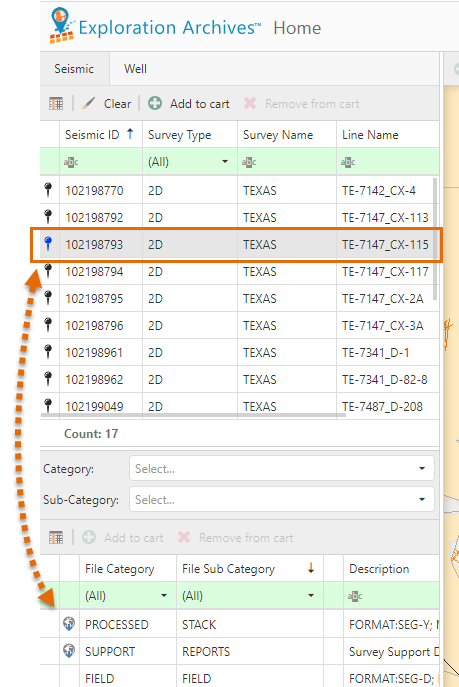Open the files grid column chooser icon
Viewport: 459px width, 687px height.
click(x=56, y=538)
